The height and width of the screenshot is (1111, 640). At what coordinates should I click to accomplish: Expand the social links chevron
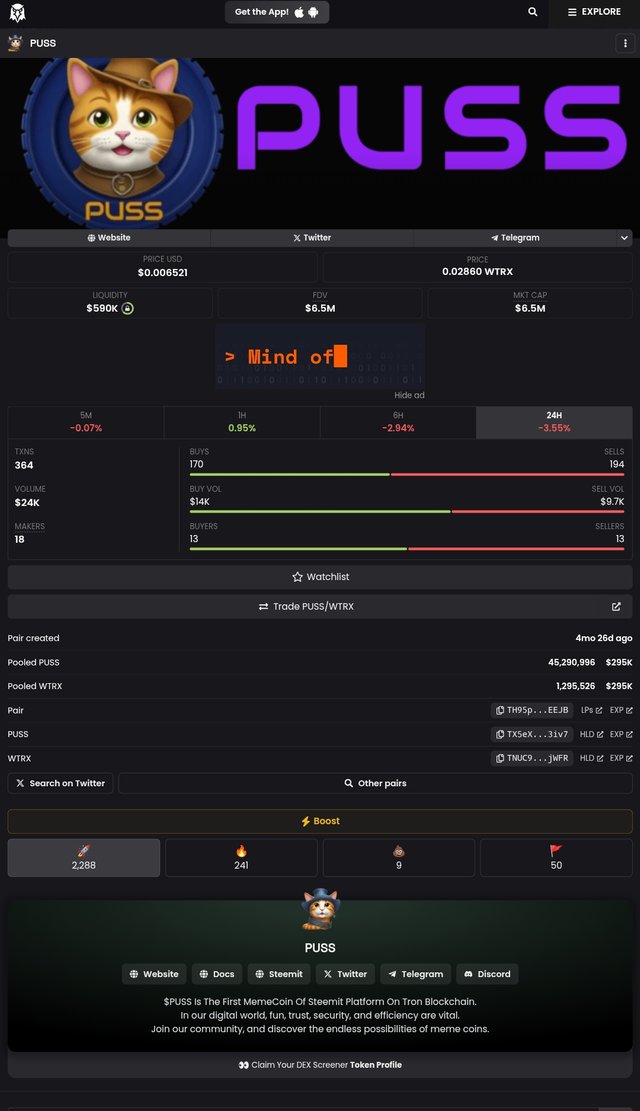pyautogui.click(x=624, y=238)
